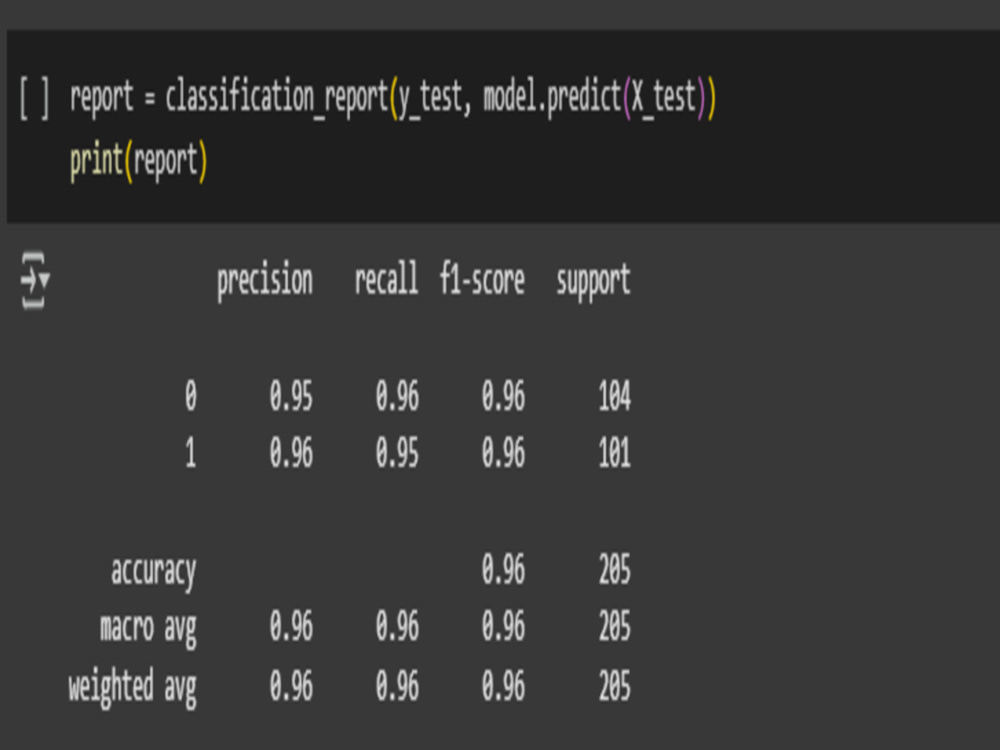Screen dimensions: 1000x750
Task: Click recall 0.95 for class 1
Action: 397,454
